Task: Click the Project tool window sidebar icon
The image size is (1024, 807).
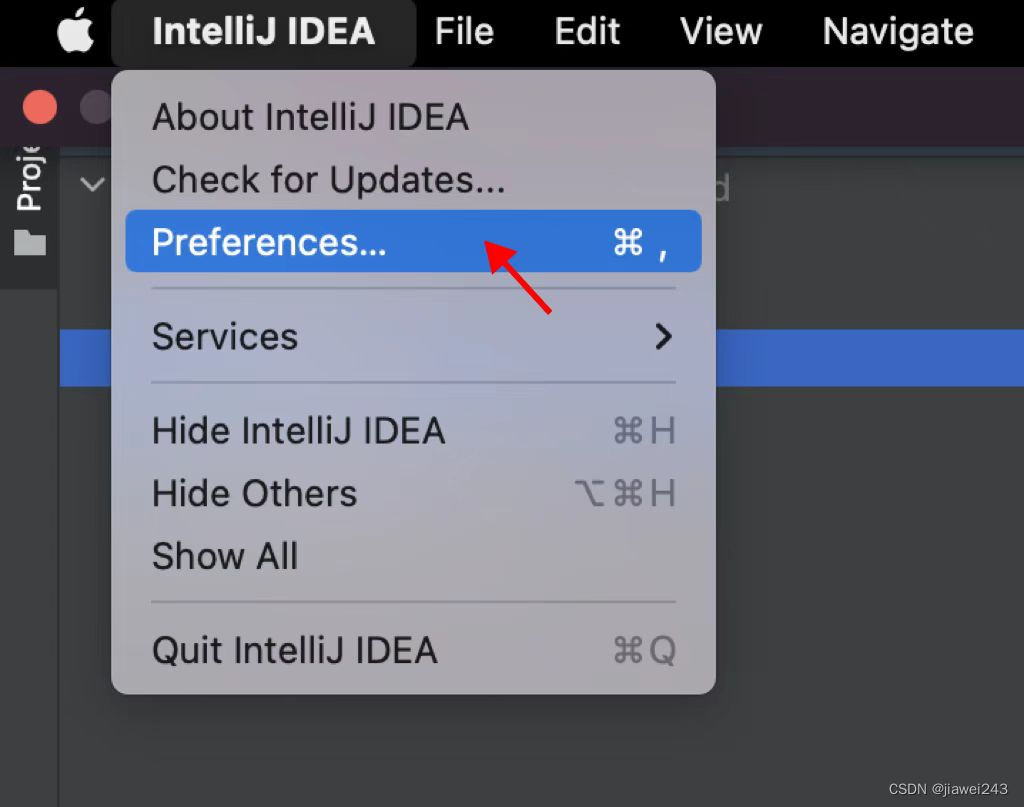Action: [x=28, y=180]
